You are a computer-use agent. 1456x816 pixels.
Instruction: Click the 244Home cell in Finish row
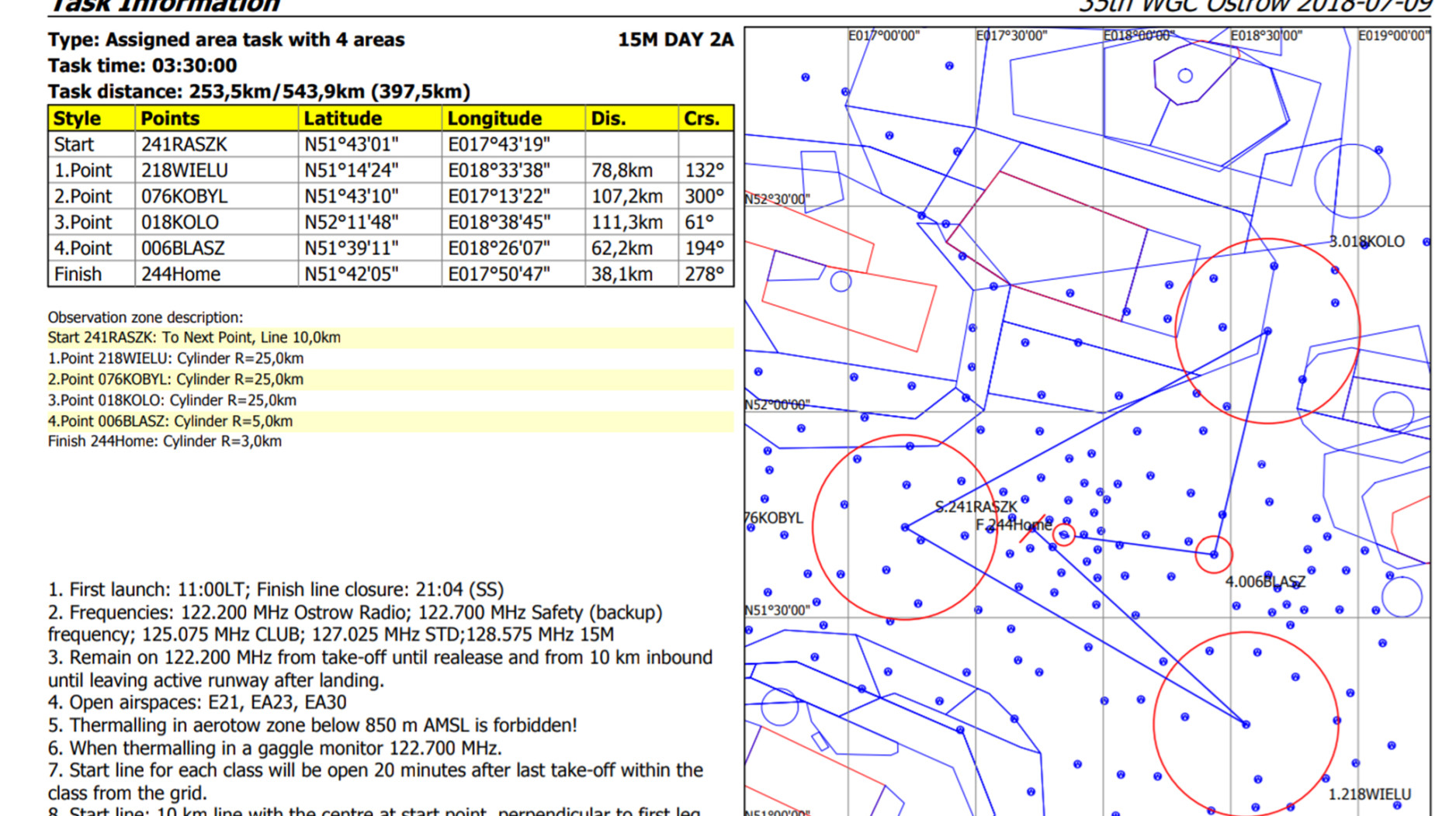180,275
